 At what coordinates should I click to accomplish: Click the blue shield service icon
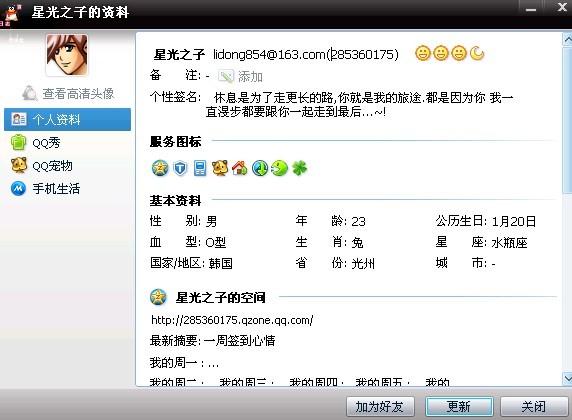[180, 168]
